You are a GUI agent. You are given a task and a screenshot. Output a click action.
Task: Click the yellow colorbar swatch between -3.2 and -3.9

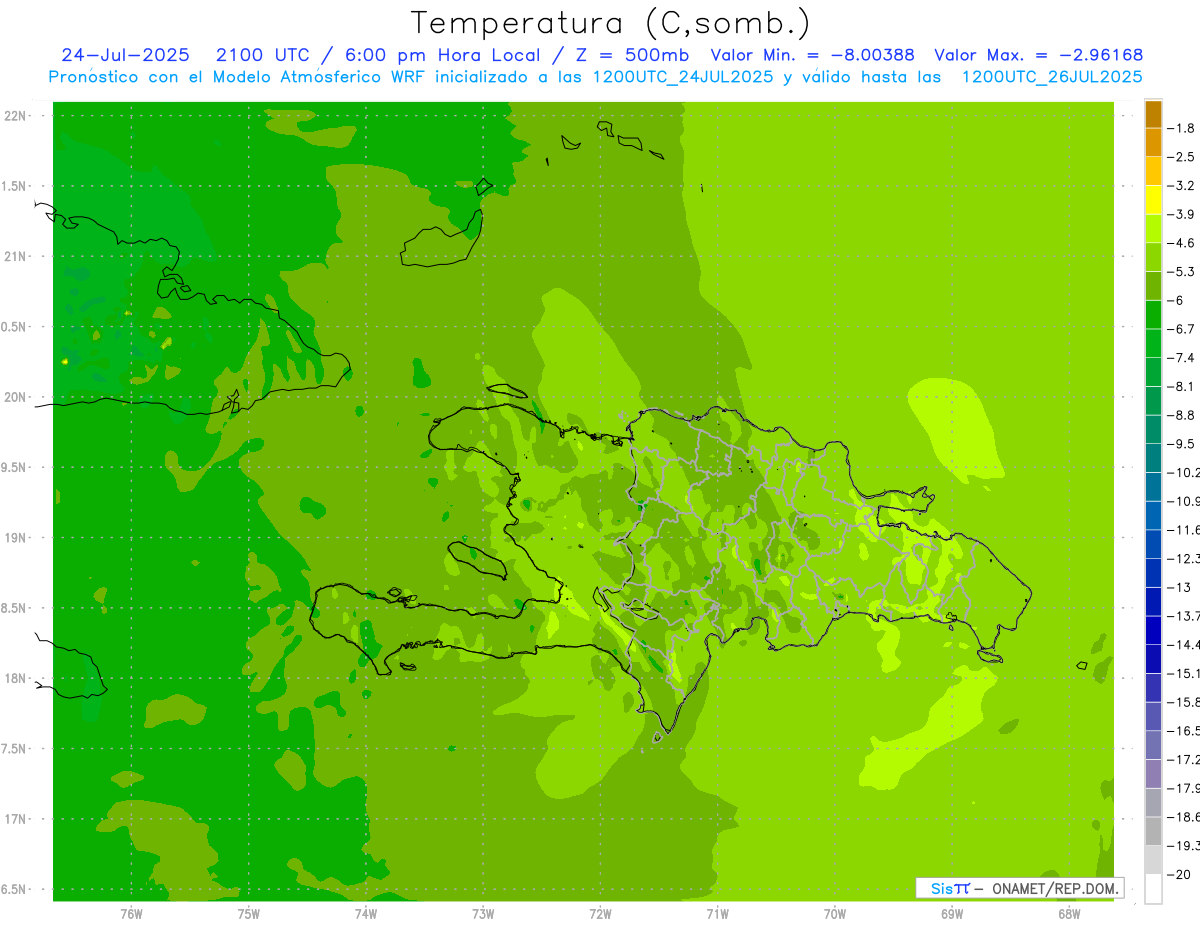(x=1153, y=199)
